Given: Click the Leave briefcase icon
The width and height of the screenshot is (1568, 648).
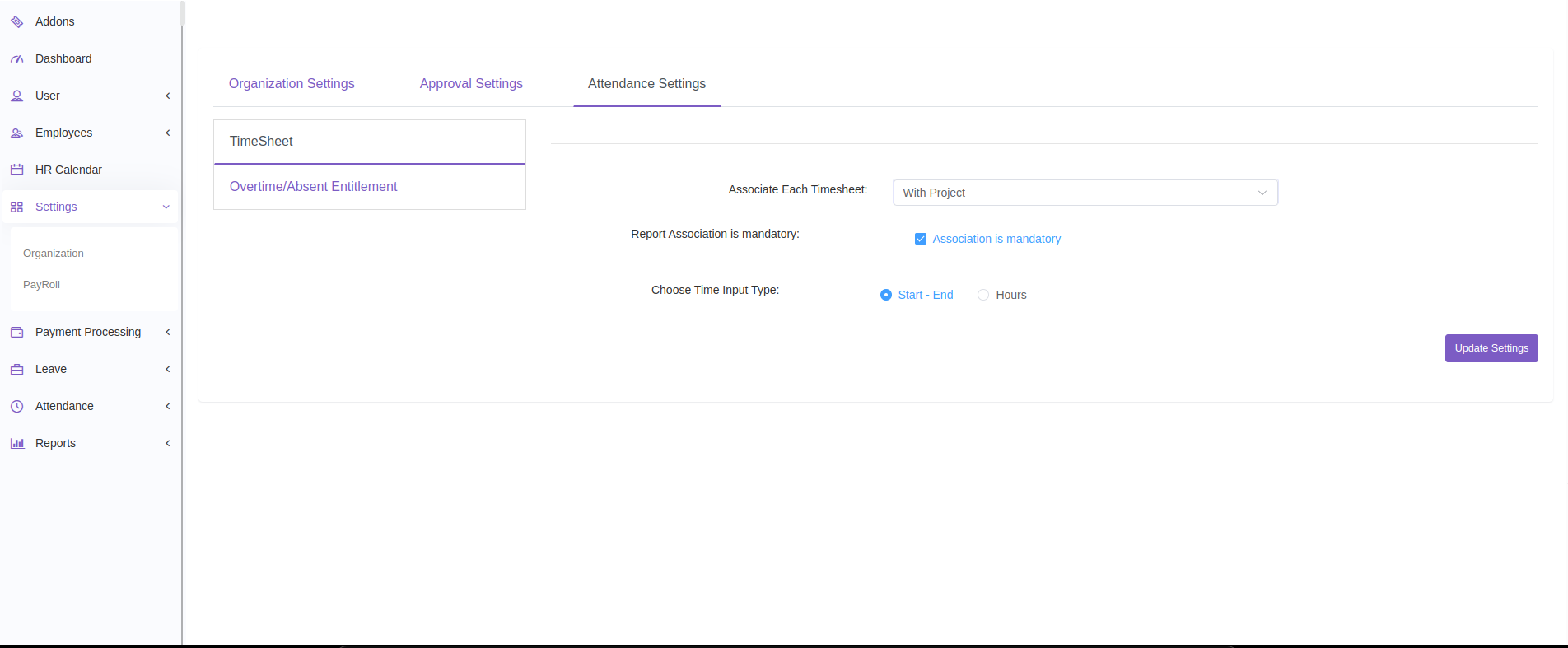Looking at the screenshot, I should click(x=16, y=369).
